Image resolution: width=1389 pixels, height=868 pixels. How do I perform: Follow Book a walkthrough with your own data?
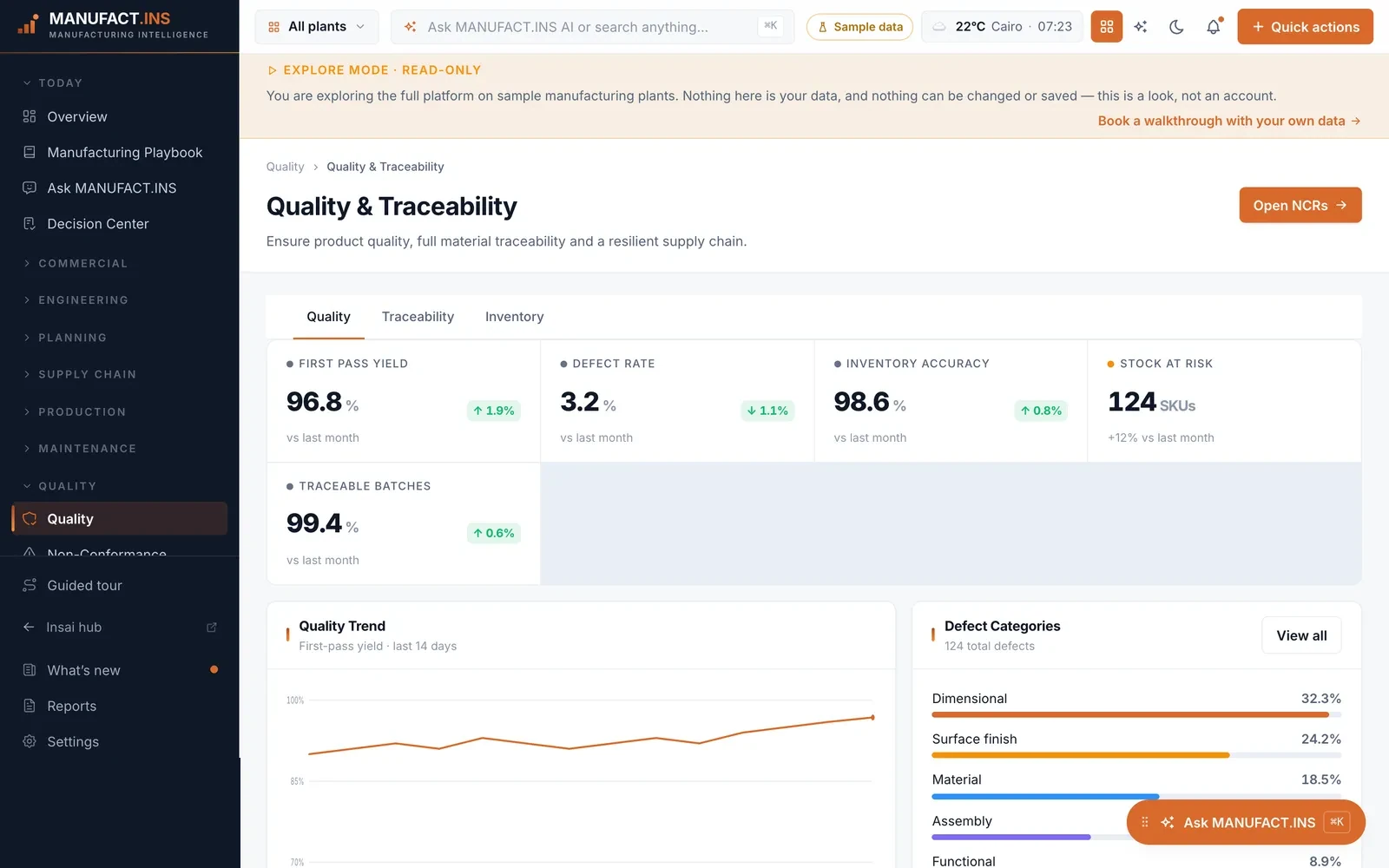tap(1228, 121)
